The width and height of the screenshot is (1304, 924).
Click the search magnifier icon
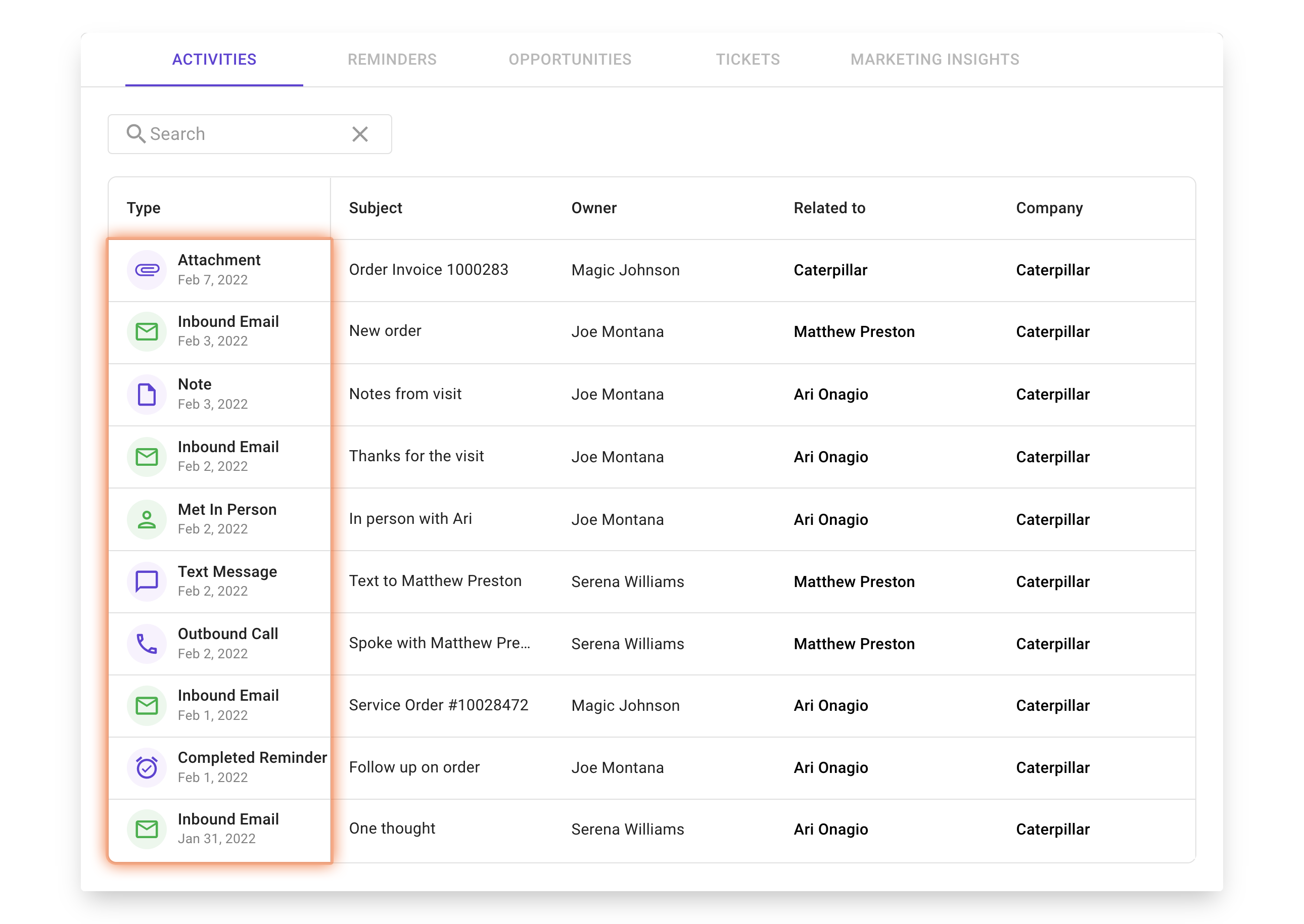(x=135, y=134)
